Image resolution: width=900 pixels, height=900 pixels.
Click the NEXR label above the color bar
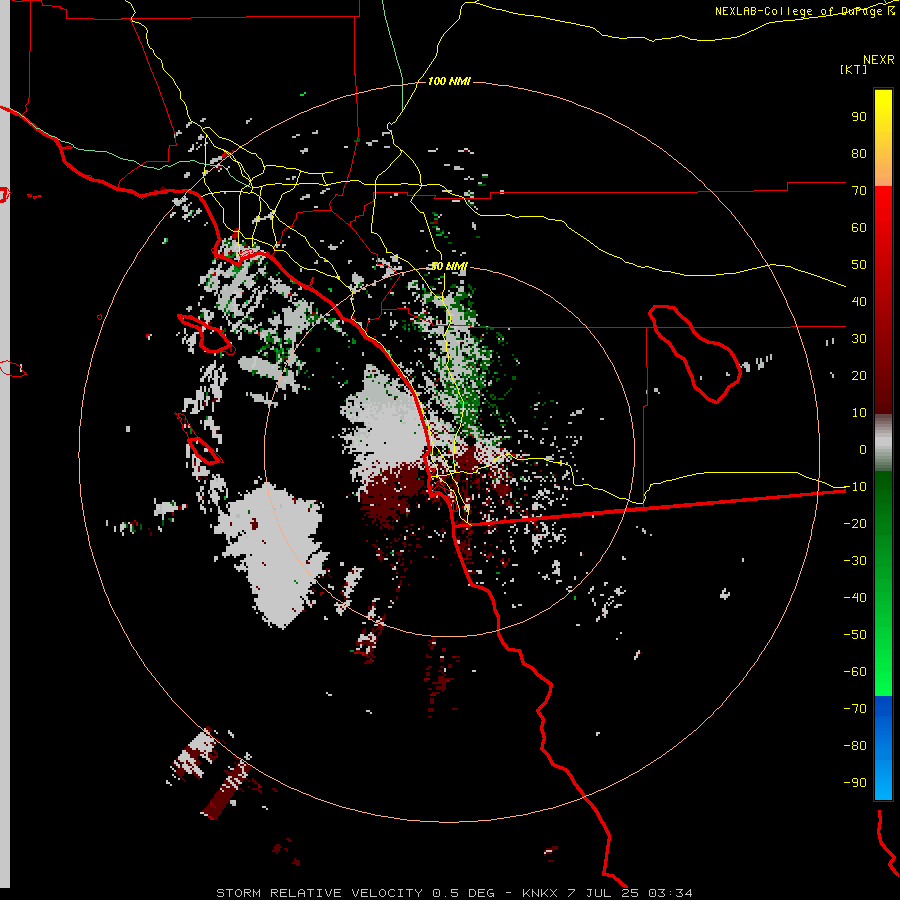(x=879, y=59)
